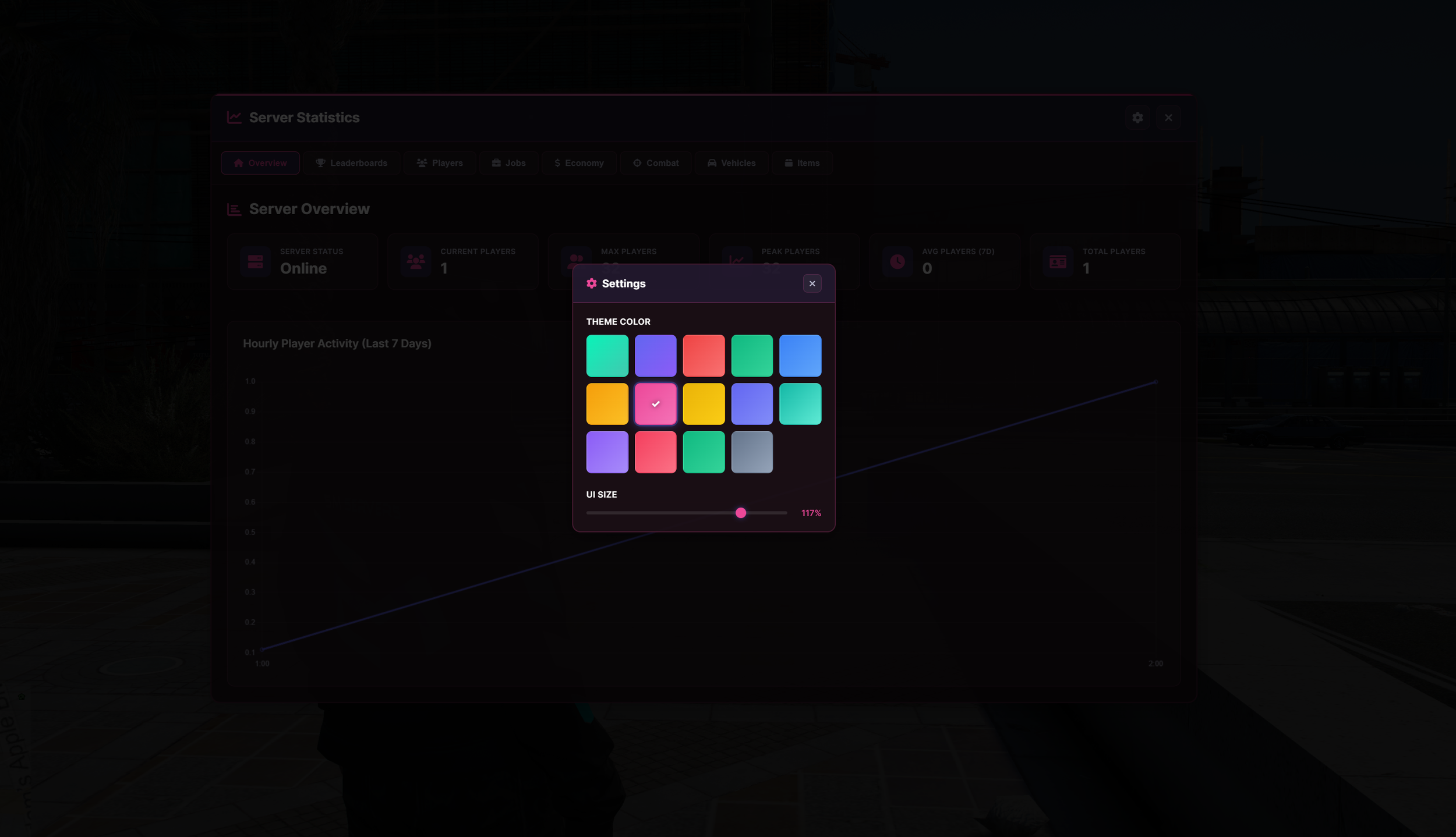The image size is (1456, 837).
Task: Select the blue theme color swatch
Action: (800, 356)
